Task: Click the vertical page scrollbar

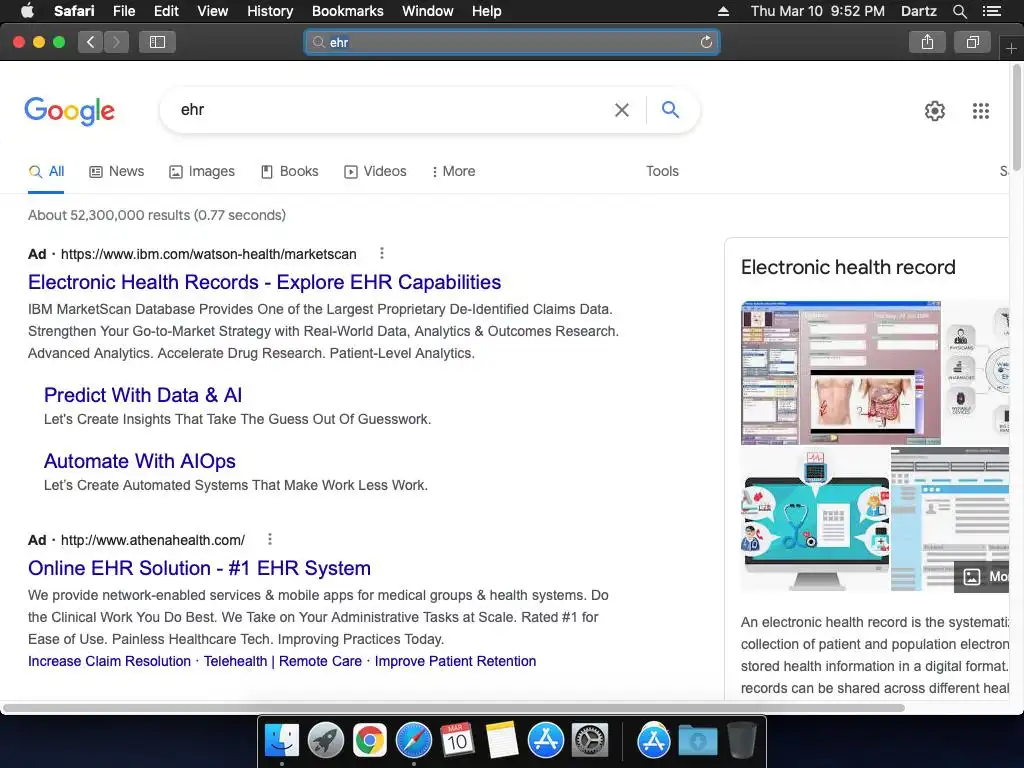Action: (1017, 118)
